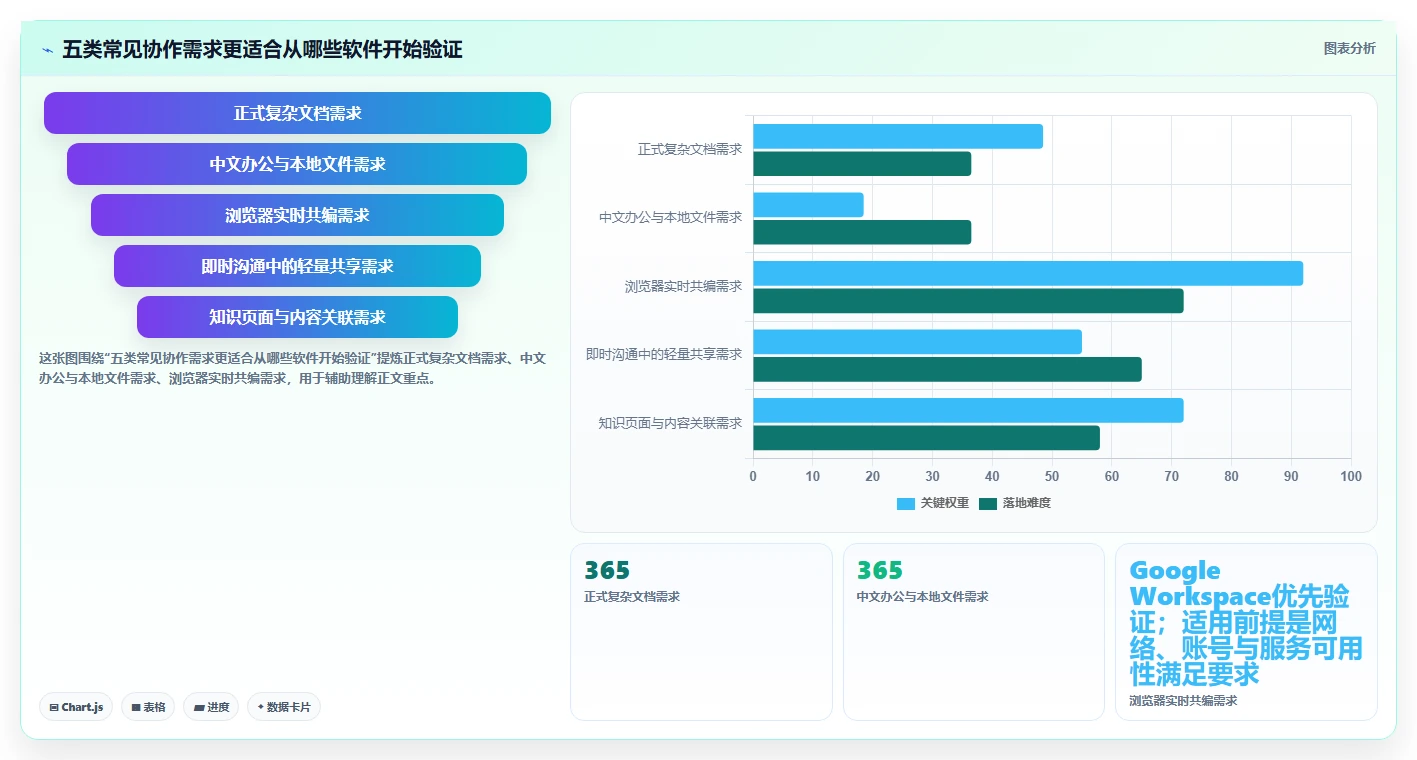Select the 浏览器实时共编需求 funnel bar

pos(297,215)
